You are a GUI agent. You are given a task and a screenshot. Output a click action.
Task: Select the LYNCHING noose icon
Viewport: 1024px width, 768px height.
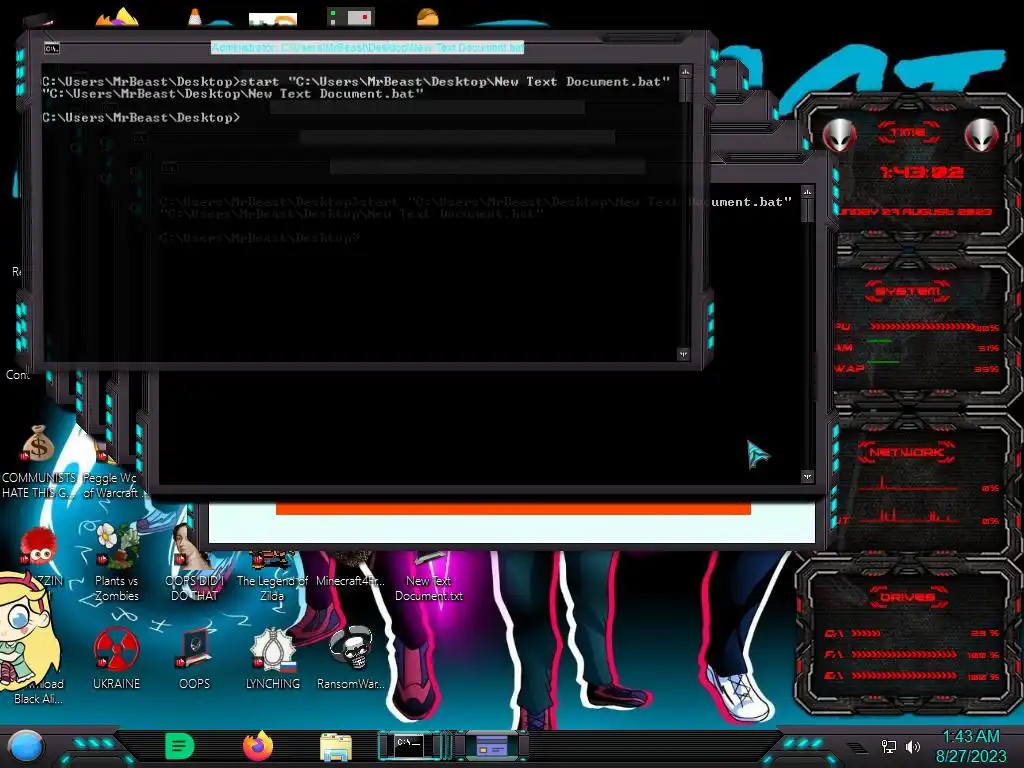click(x=273, y=649)
